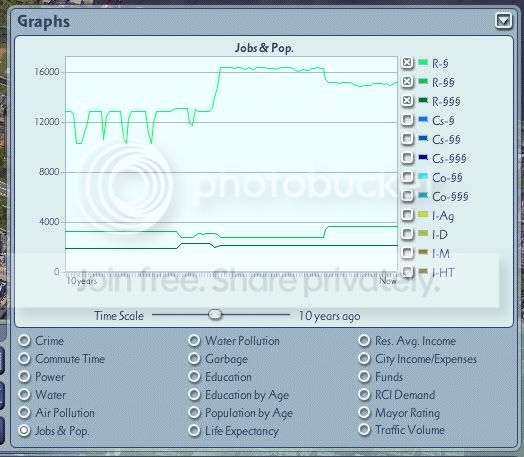Uncheck the R-§ series checkbox
This screenshot has height=457, width=524.
pyautogui.click(x=407, y=62)
